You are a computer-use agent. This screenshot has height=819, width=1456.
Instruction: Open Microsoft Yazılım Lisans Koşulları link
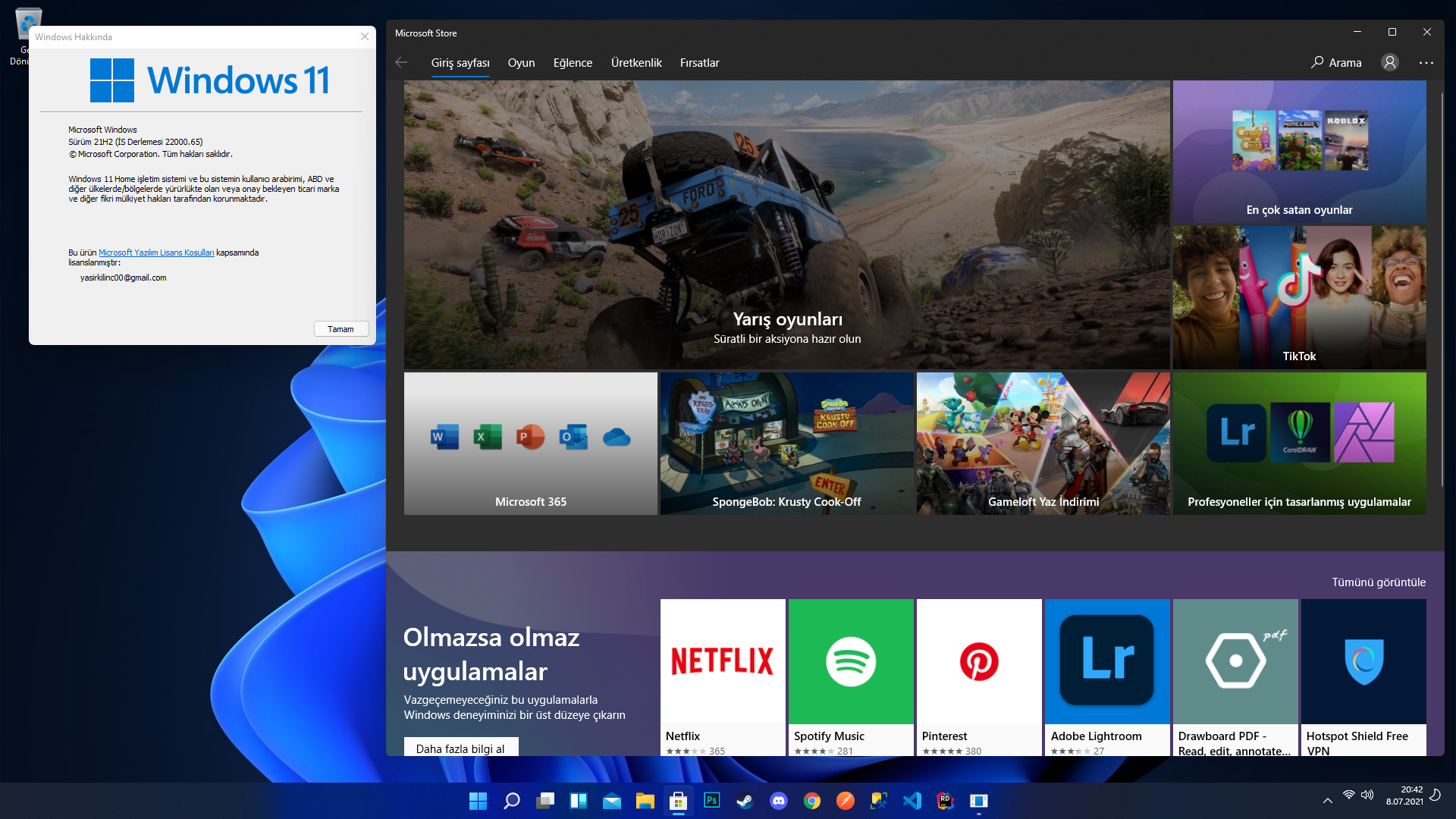[156, 253]
